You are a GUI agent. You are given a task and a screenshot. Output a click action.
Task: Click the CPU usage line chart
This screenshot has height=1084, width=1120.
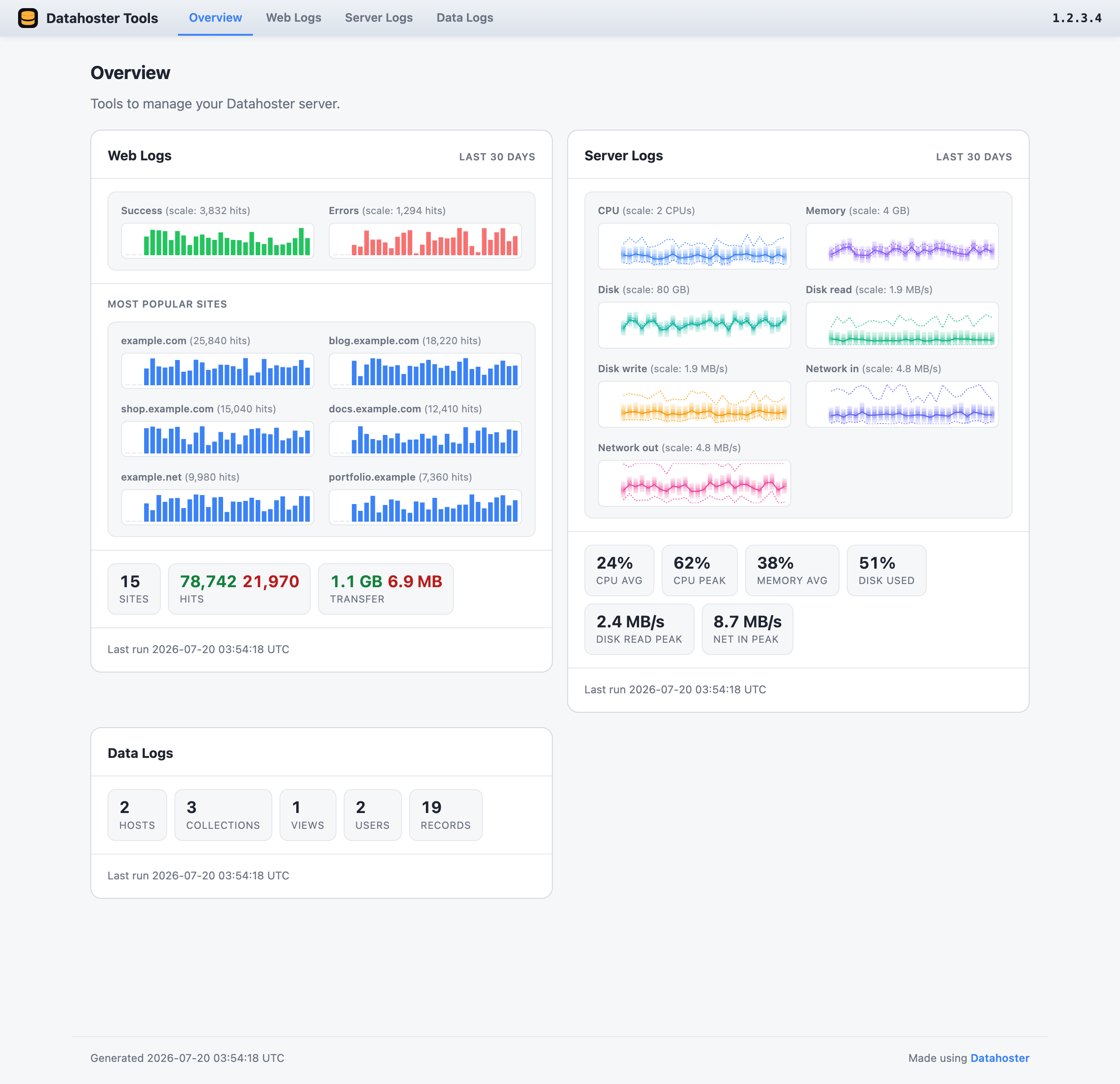pyautogui.click(x=694, y=246)
